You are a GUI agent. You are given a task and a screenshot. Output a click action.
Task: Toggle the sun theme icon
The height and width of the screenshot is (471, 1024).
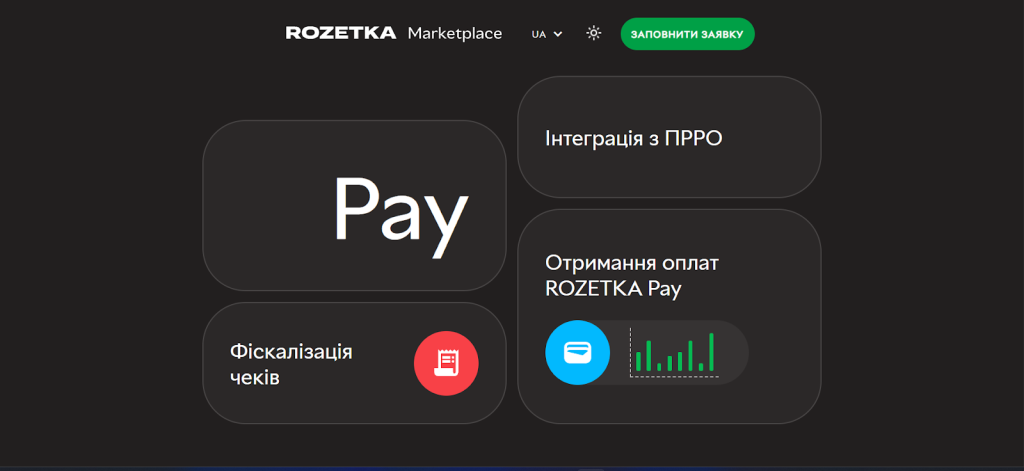594,33
